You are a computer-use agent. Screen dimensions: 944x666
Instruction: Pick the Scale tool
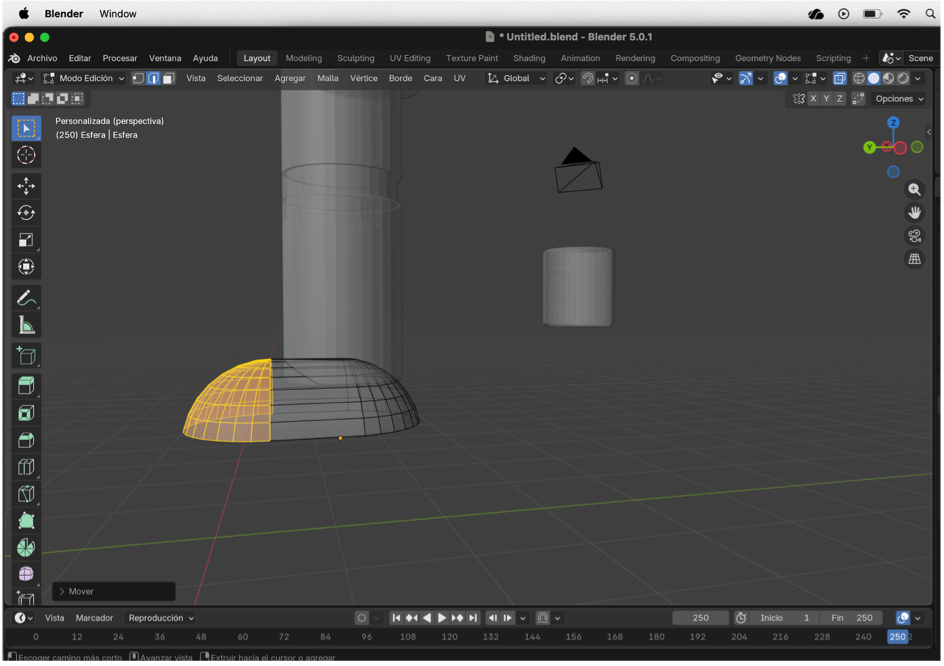click(x=26, y=240)
